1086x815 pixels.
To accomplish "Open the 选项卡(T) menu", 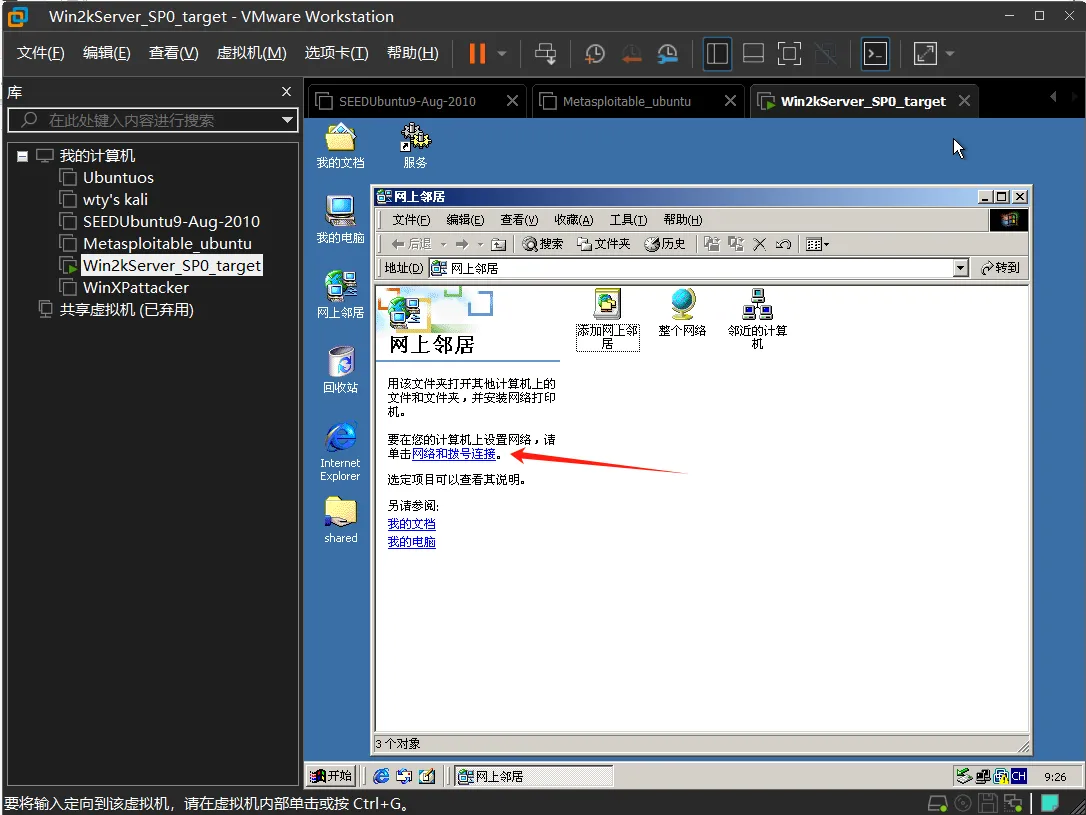I will point(337,53).
